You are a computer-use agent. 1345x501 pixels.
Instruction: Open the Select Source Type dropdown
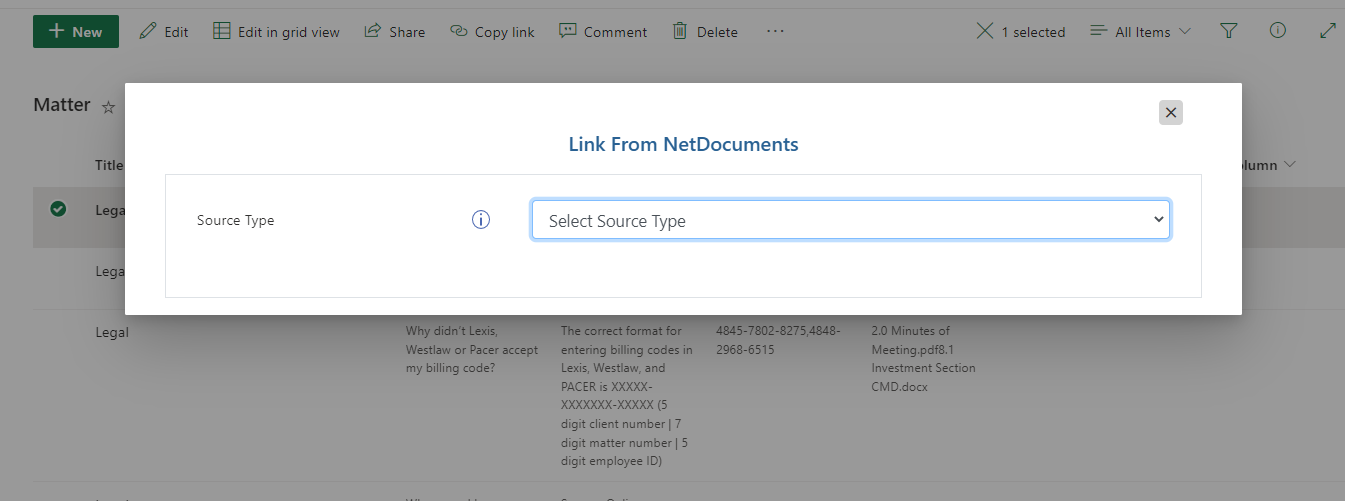point(851,220)
